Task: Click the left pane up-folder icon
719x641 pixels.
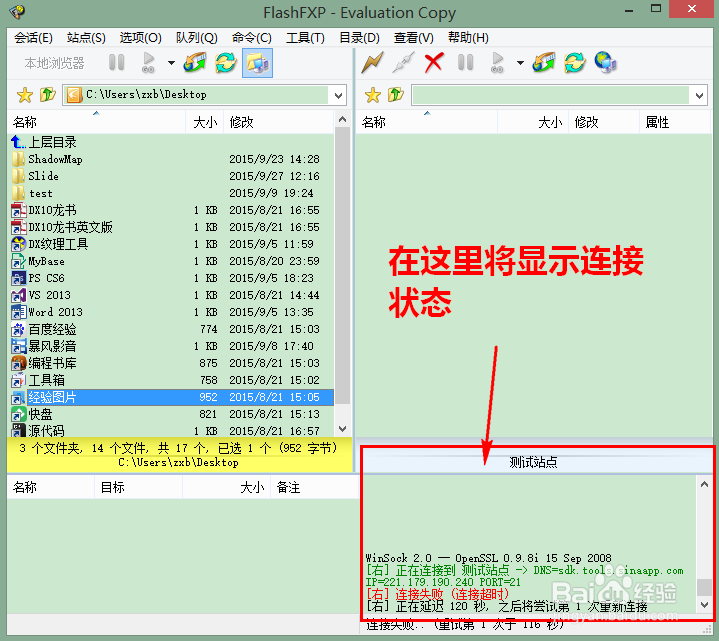Action: point(48,95)
